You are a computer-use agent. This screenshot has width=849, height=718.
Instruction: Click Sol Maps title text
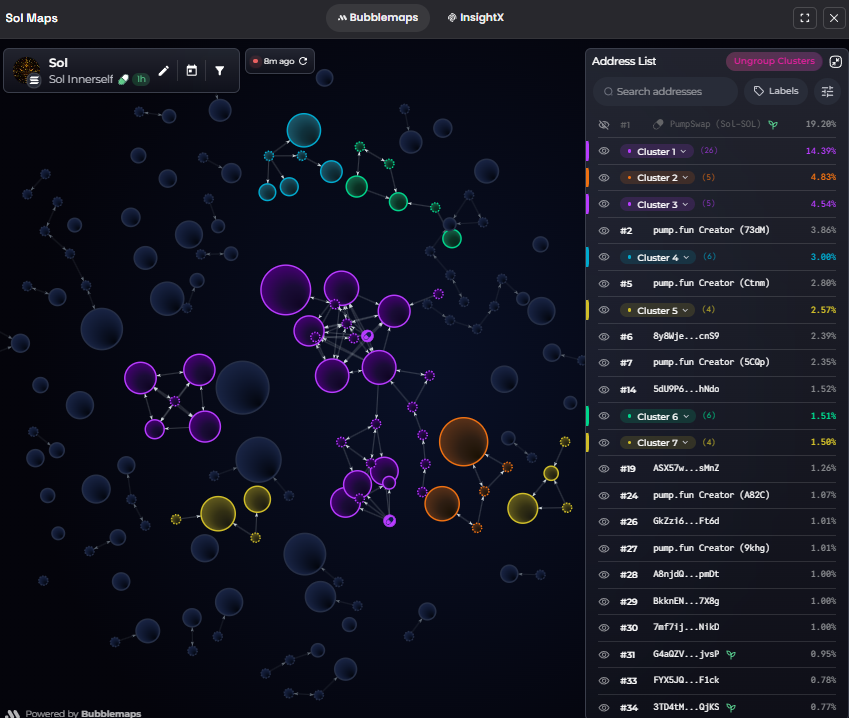[x=31, y=18]
